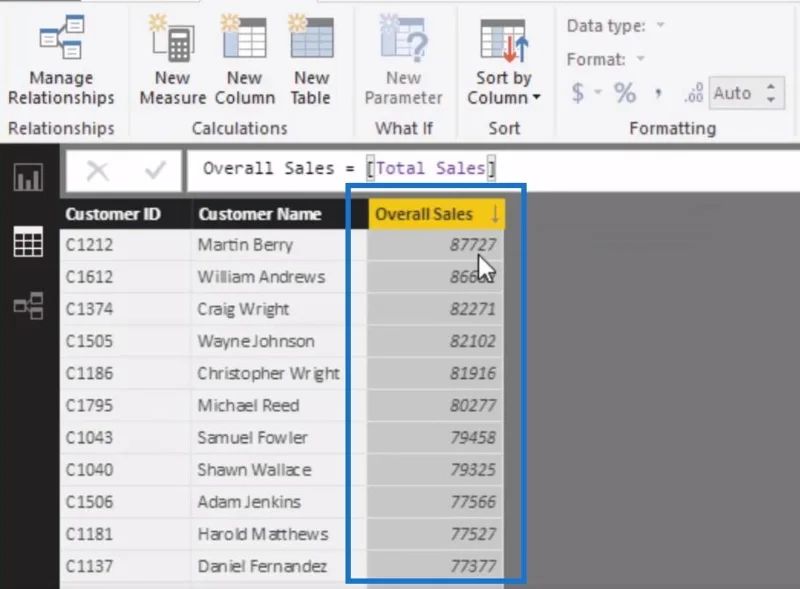Image resolution: width=800 pixels, height=589 pixels.
Task: Commit the formula with checkmark
Action: pos(155,170)
